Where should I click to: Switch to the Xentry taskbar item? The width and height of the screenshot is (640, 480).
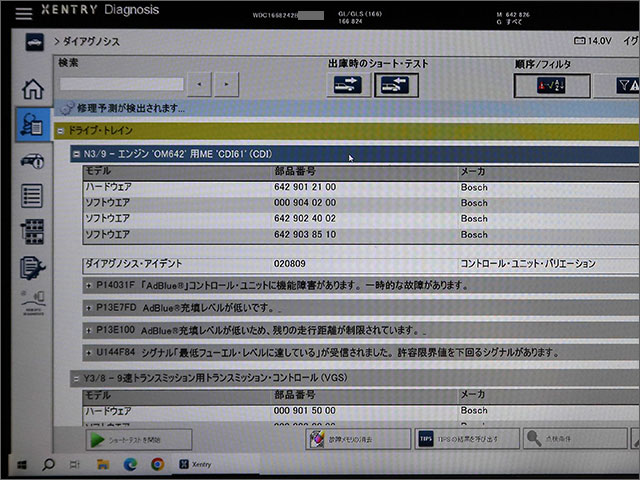point(196,464)
